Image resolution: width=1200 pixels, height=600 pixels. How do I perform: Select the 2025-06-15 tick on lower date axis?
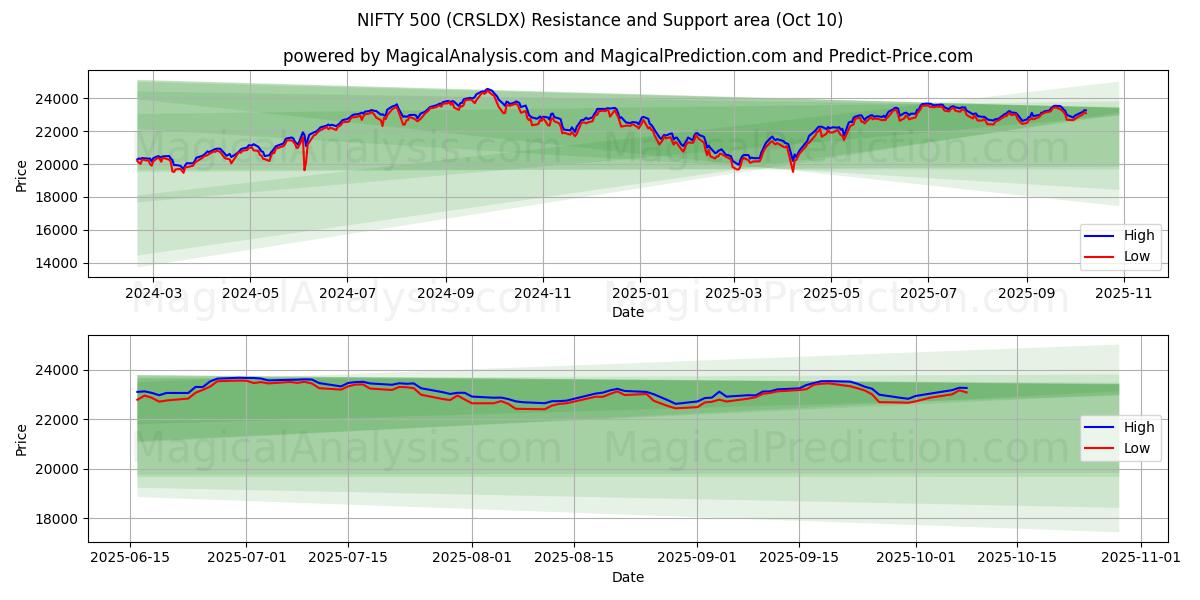point(131,558)
